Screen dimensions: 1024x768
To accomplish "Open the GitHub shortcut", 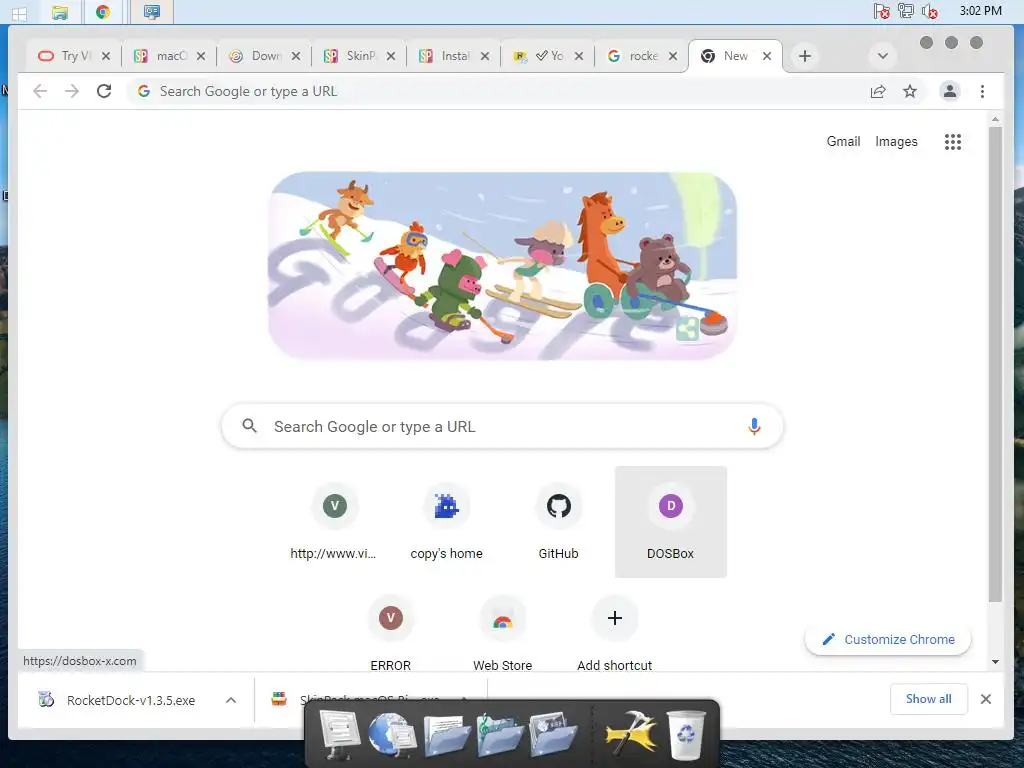I will (558, 522).
